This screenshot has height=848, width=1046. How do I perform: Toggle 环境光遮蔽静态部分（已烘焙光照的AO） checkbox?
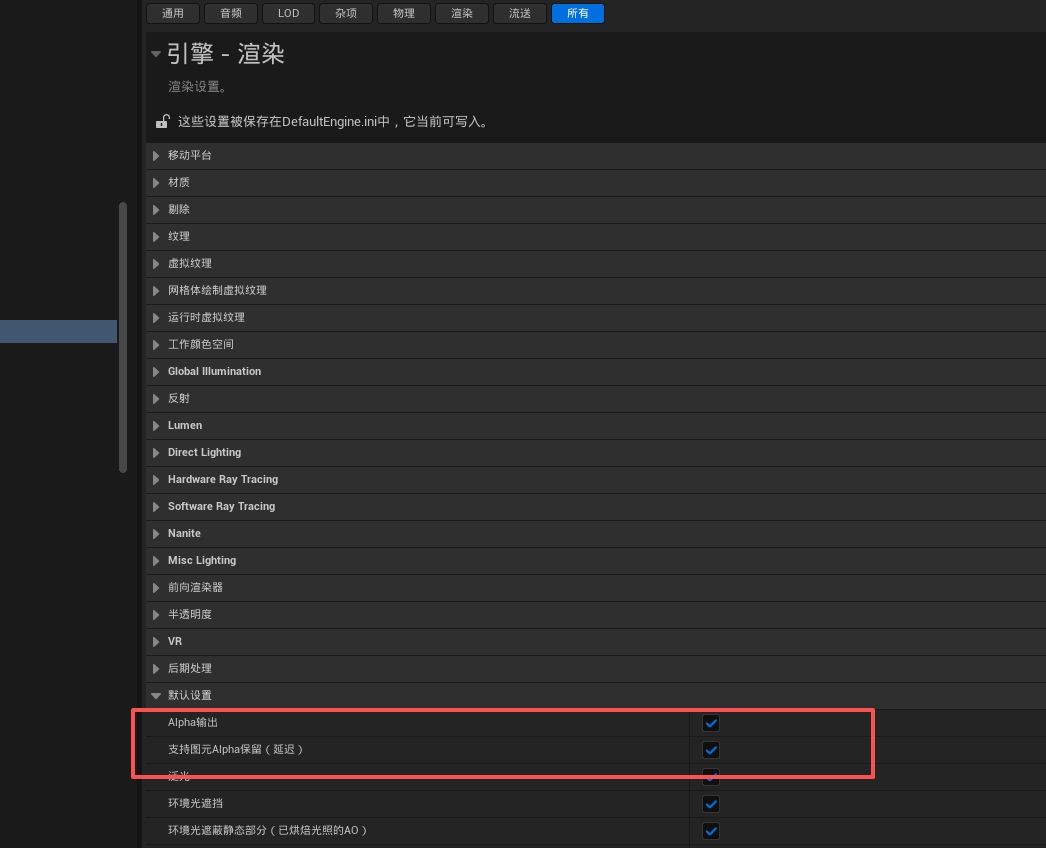pos(711,831)
